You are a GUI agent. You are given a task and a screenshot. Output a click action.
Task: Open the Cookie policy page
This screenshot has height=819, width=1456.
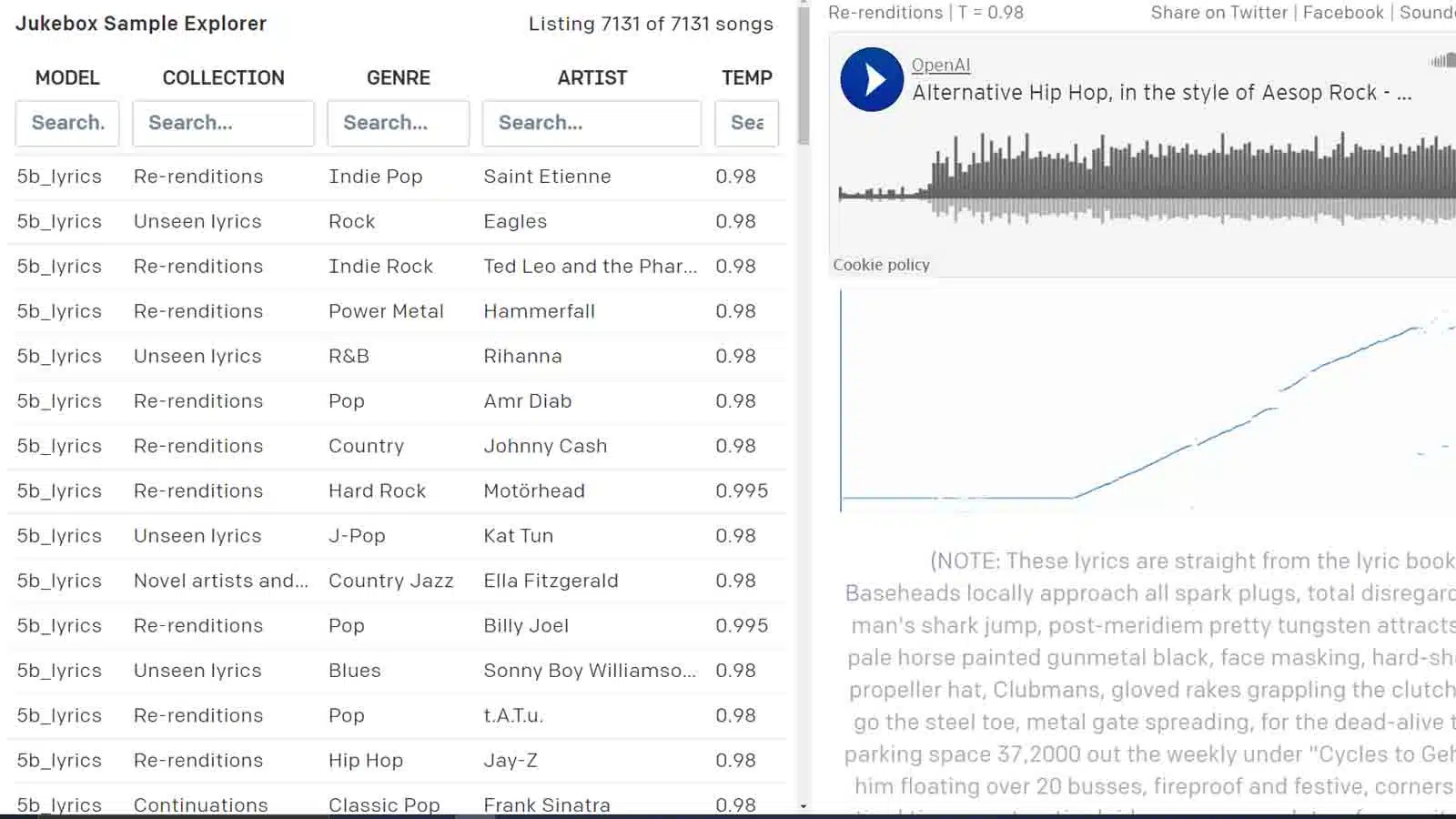[x=881, y=264]
